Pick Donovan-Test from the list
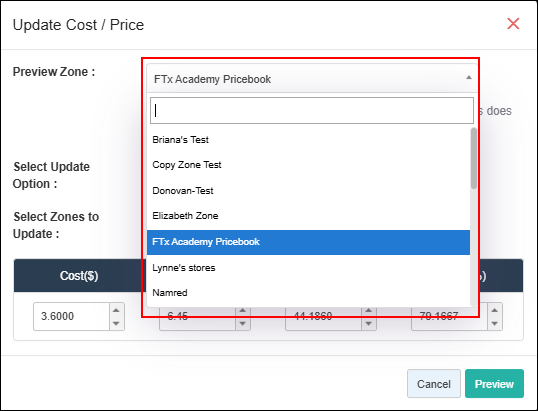This screenshot has height=411, width=538. (308, 190)
